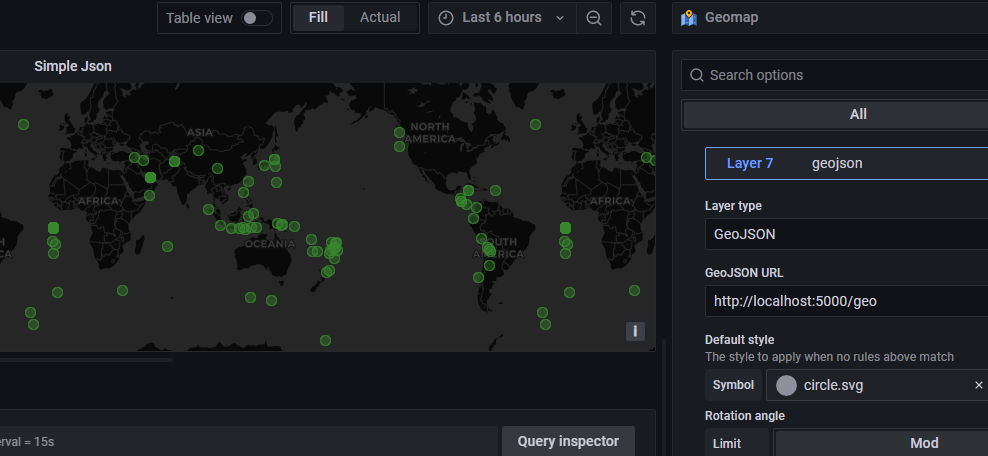Click the OCEANIA map label

click(x=270, y=244)
